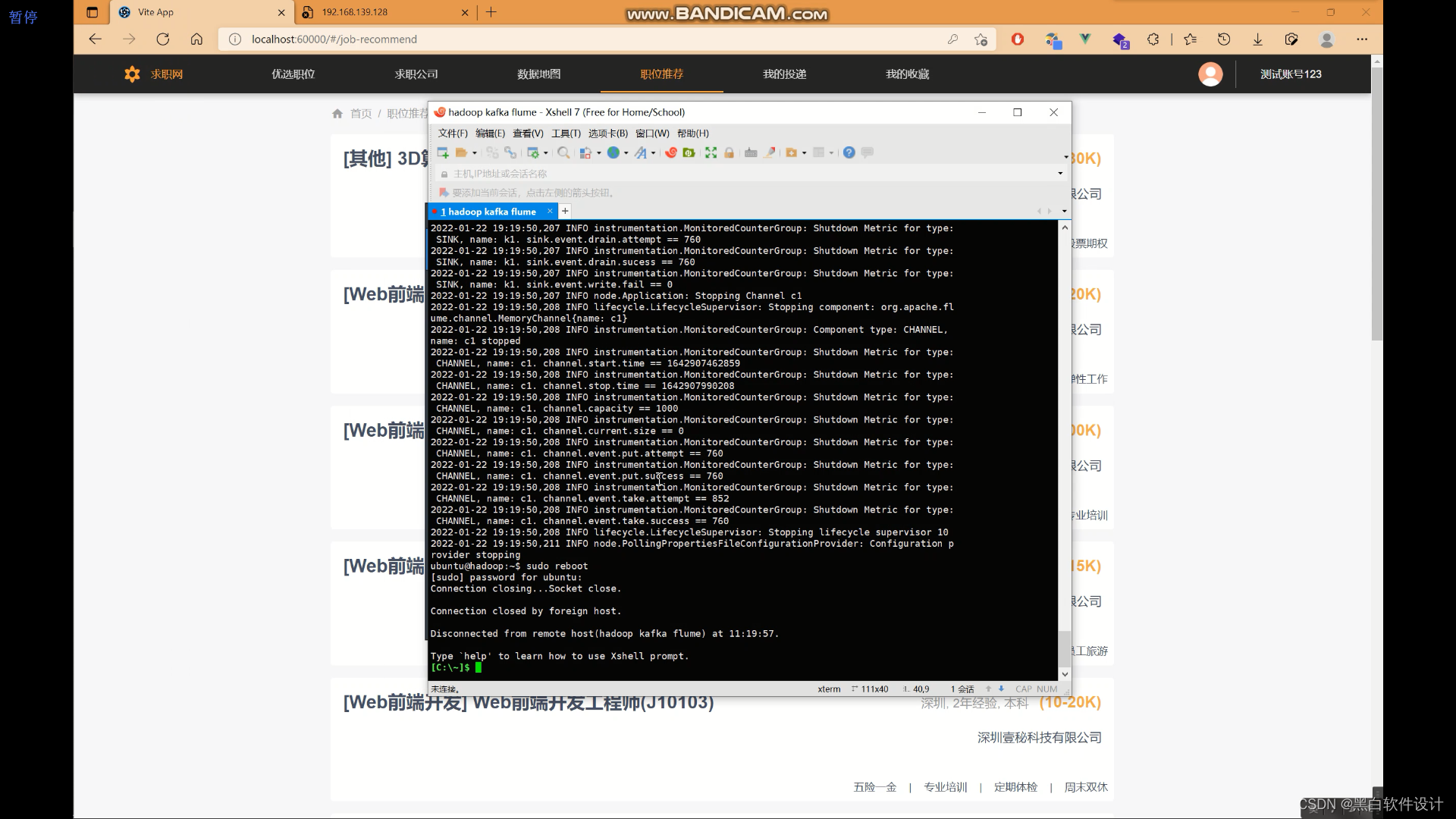Expand the dropdown beside the font icon
1456x819 pixels.
[x=653, y=153]
